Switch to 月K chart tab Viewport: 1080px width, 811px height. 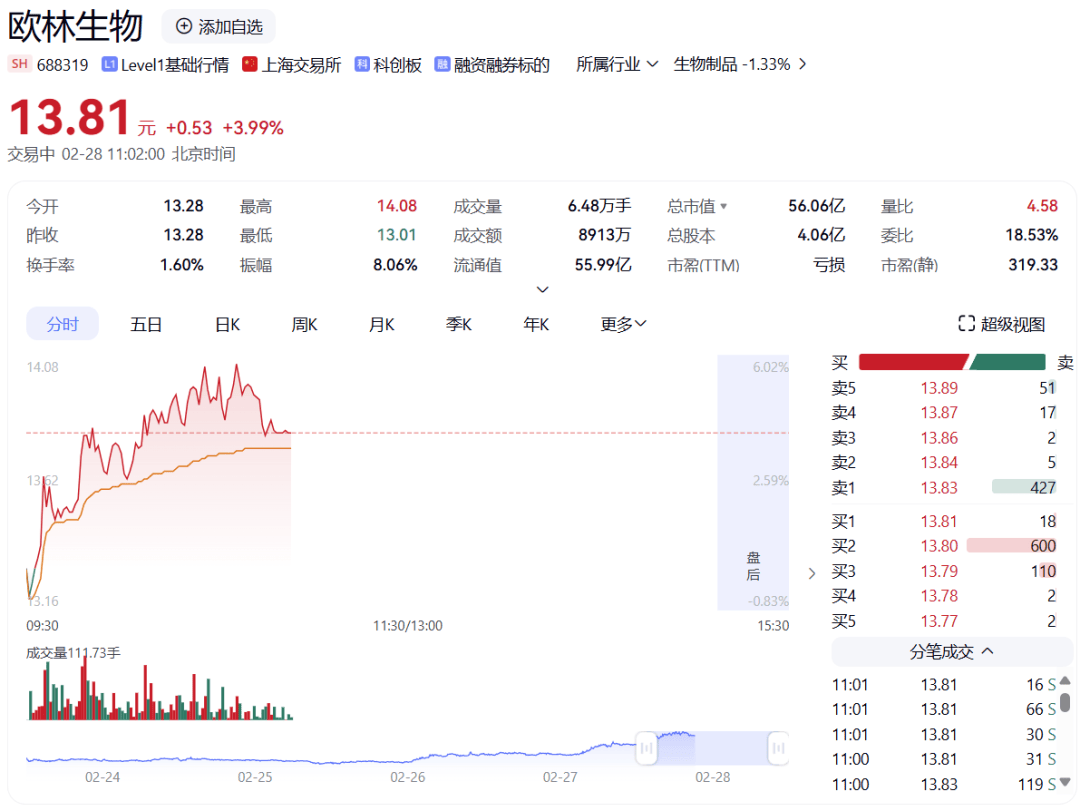pos(382,324)
